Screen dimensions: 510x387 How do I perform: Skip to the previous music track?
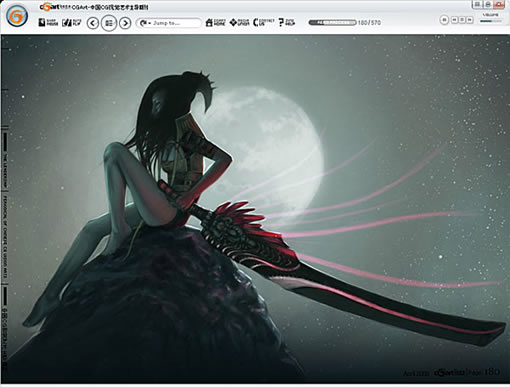click(455, 20)
